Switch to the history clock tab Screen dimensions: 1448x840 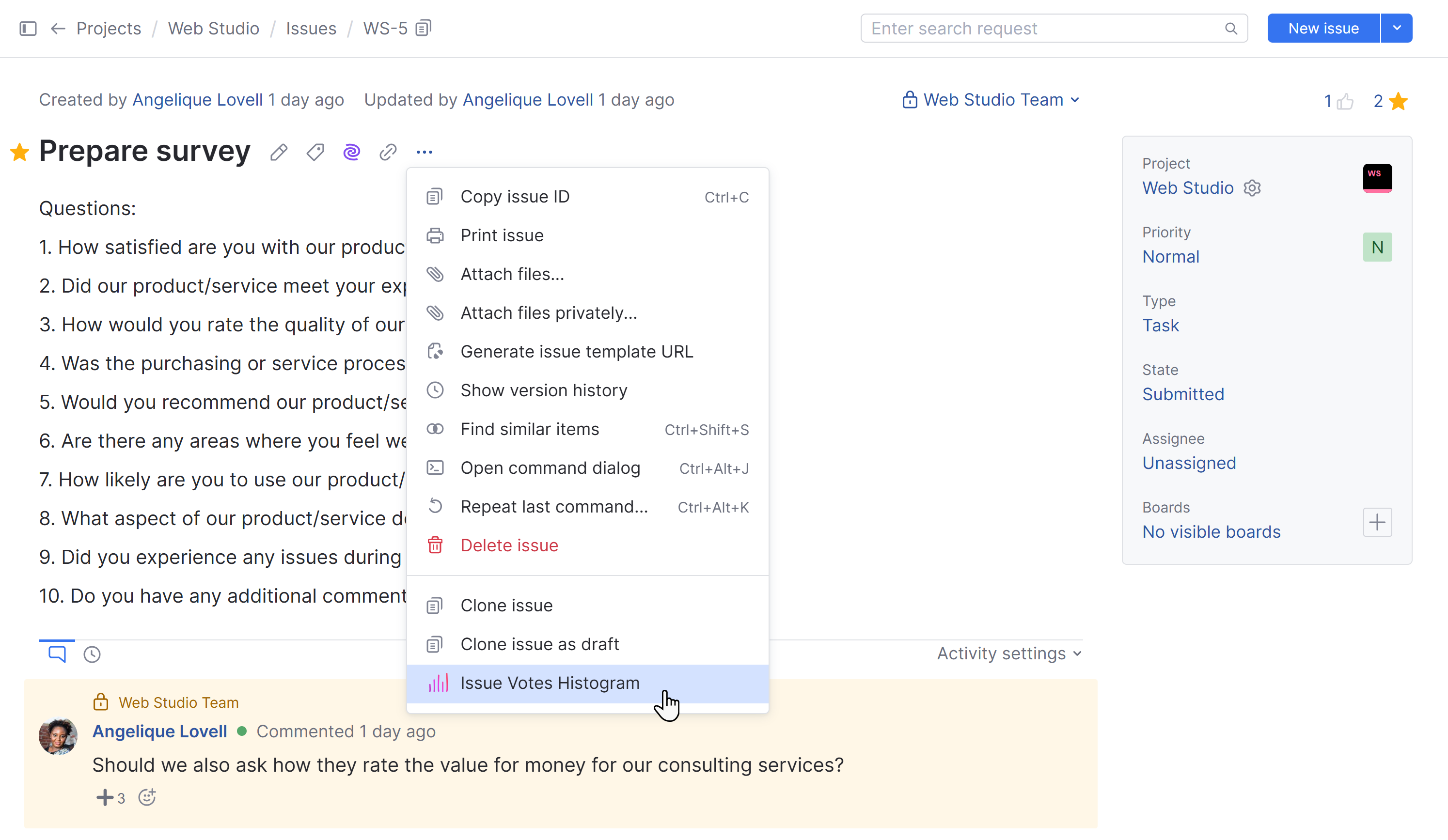(x=92, y=654)
